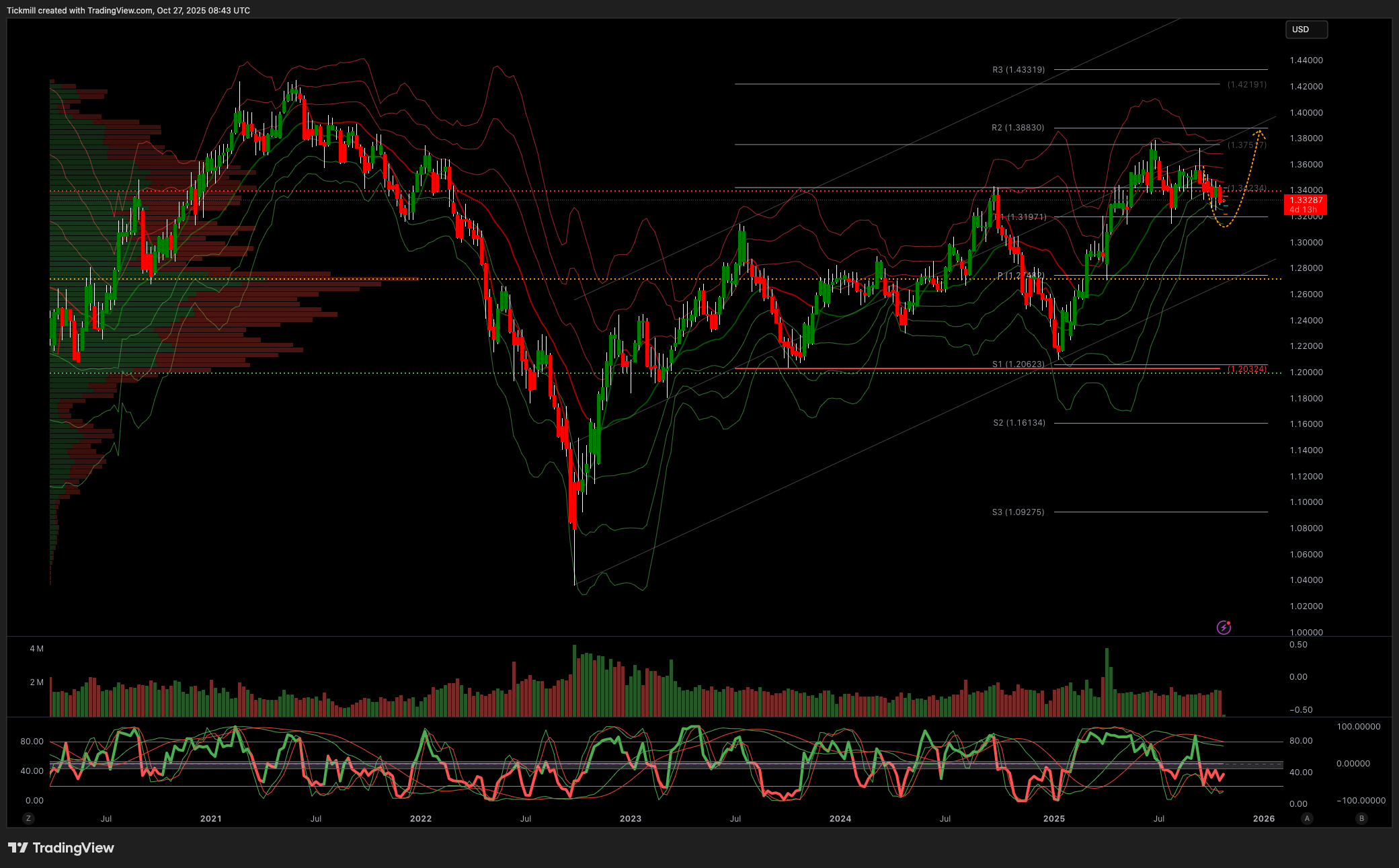Toggle the A auto-scale button
The height and width of the screenshot is (868, 1399).
point(1307,818)
